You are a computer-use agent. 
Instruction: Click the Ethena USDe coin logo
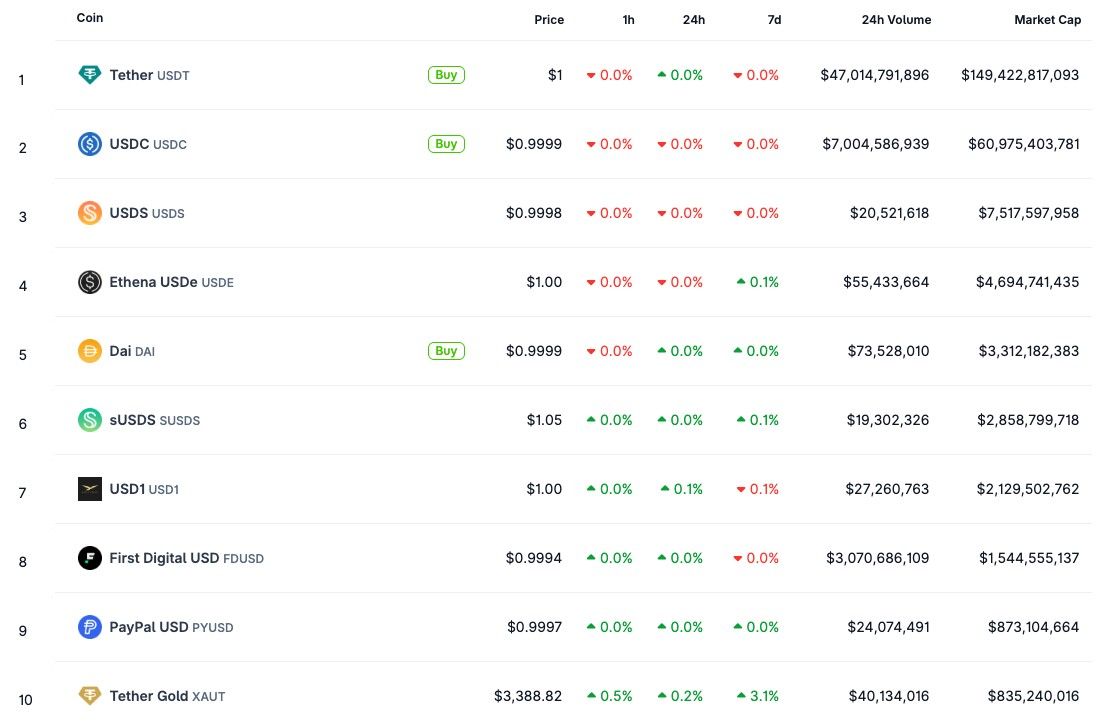(x=90, y=282)
